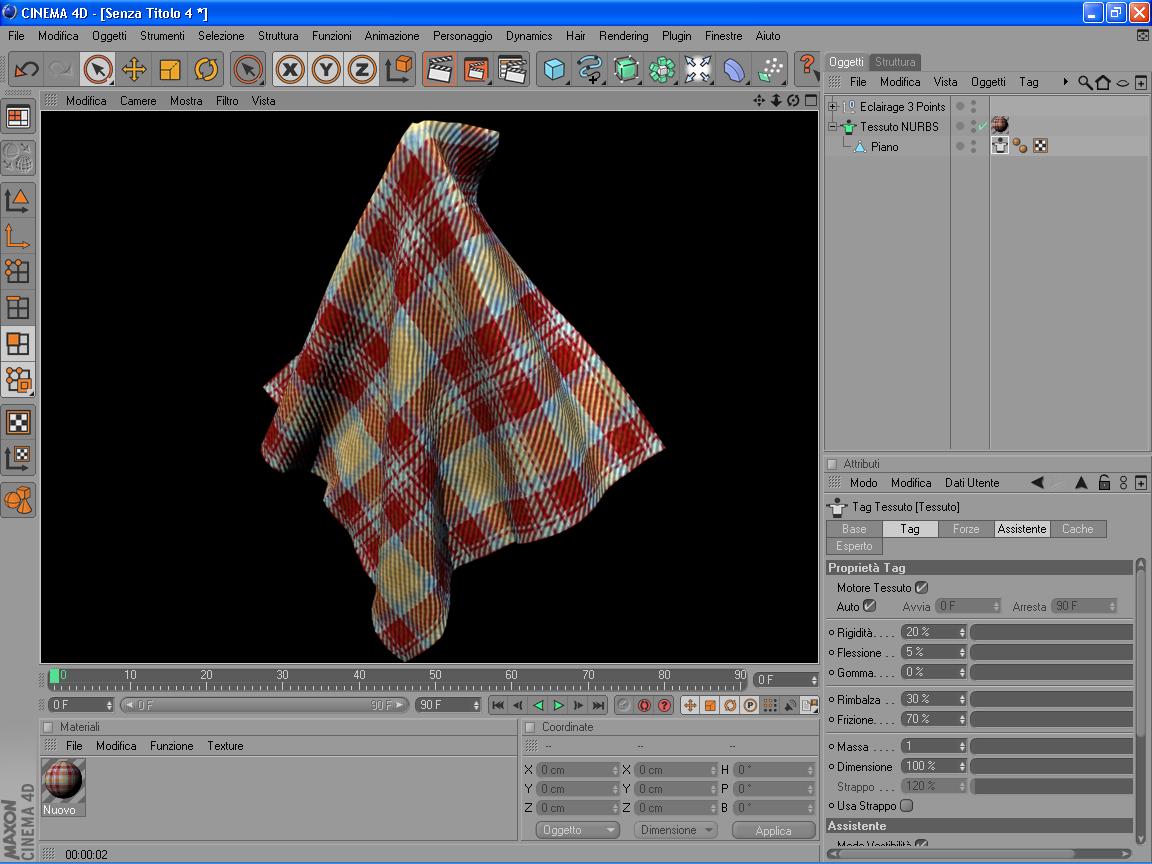Select the Move tool
The height and width of the screenshot is (864, 1152).
pos(134,69)
